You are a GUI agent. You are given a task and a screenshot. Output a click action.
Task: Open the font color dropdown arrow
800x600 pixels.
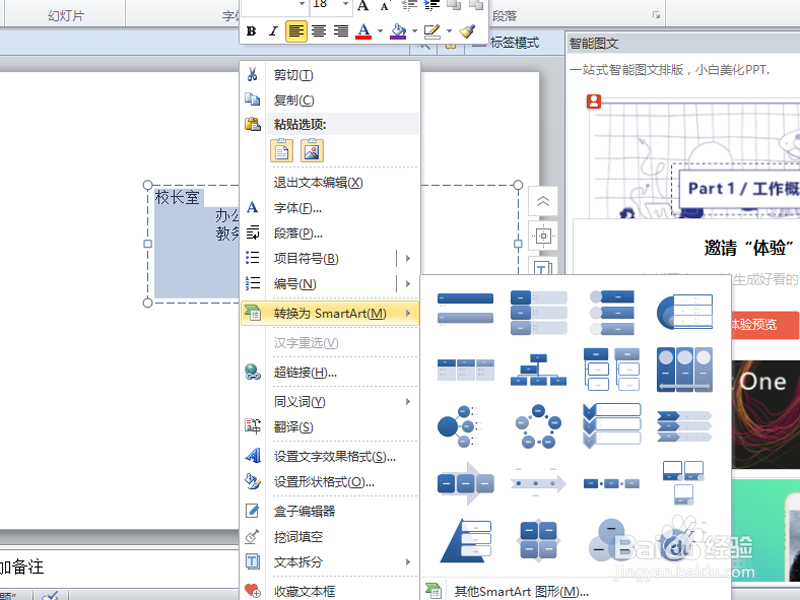click(x=380, y=31)
